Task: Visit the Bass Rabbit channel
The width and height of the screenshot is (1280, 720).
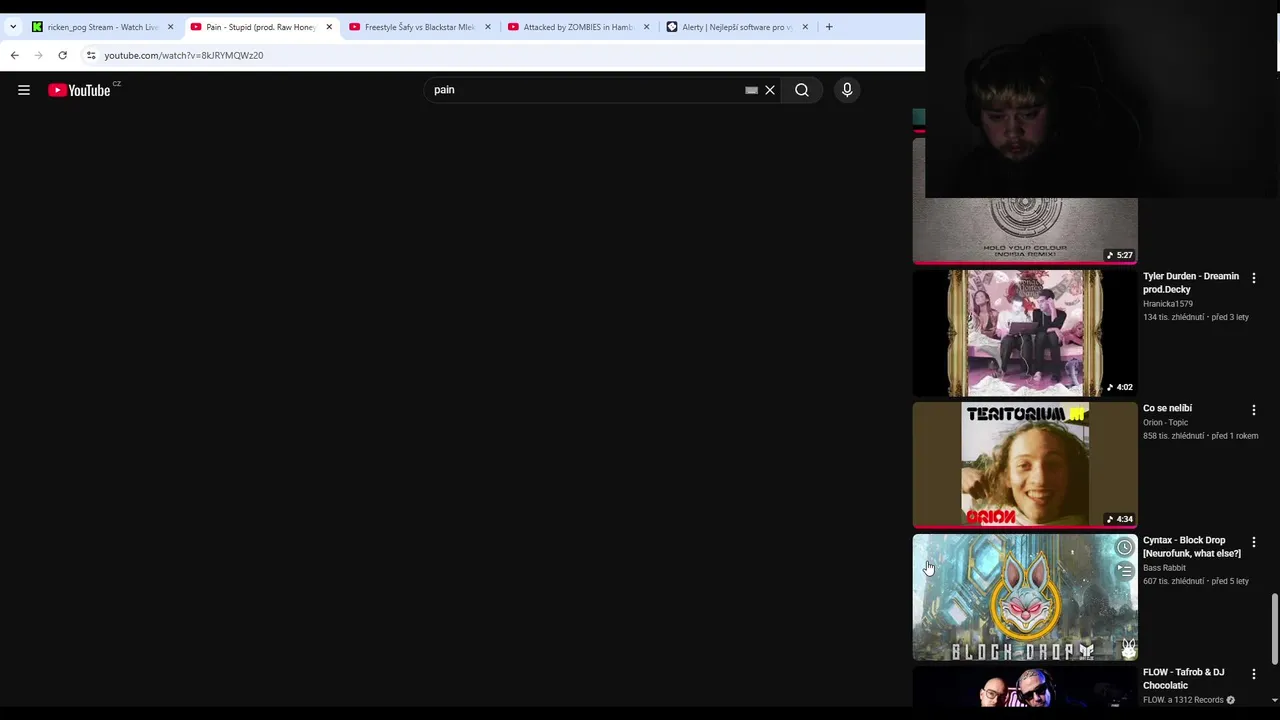Action: click(1164, 568)
